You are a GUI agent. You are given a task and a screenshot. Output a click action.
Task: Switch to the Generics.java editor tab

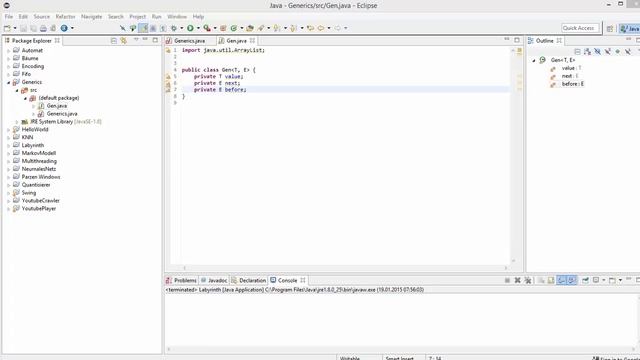point(189,41)
